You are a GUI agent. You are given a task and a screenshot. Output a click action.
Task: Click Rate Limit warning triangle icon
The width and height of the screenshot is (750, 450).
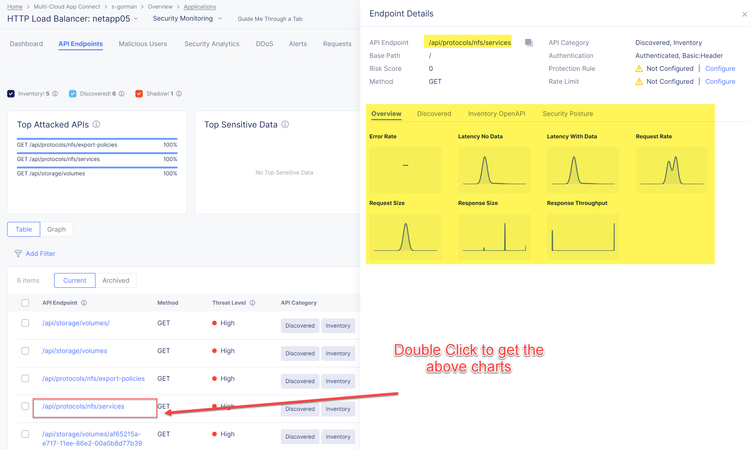click(639, 82)
